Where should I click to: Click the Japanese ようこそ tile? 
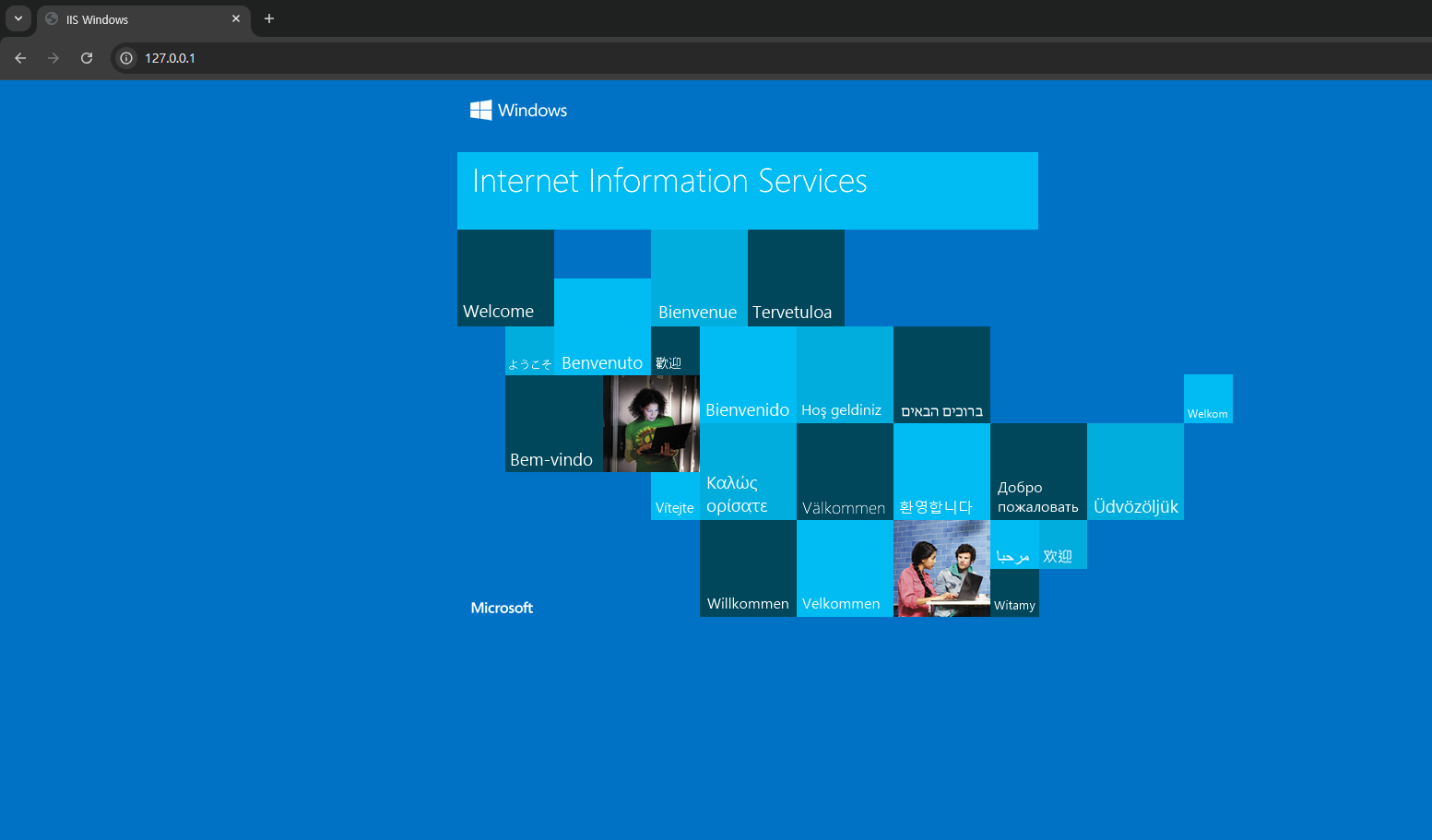coord(529,350)
